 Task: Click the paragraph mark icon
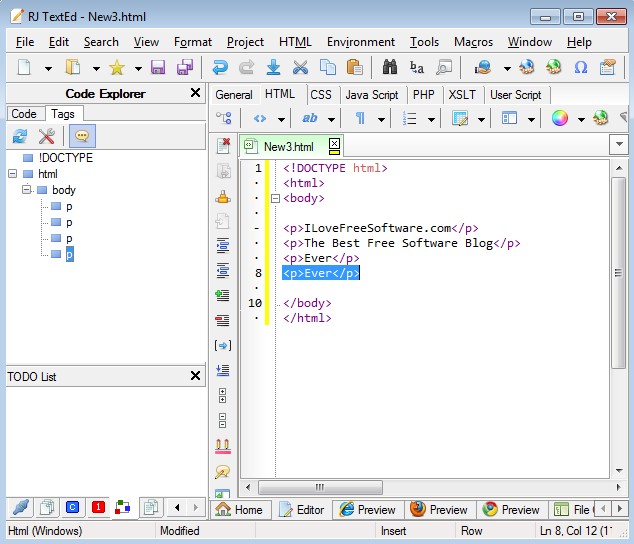(360, 118)
